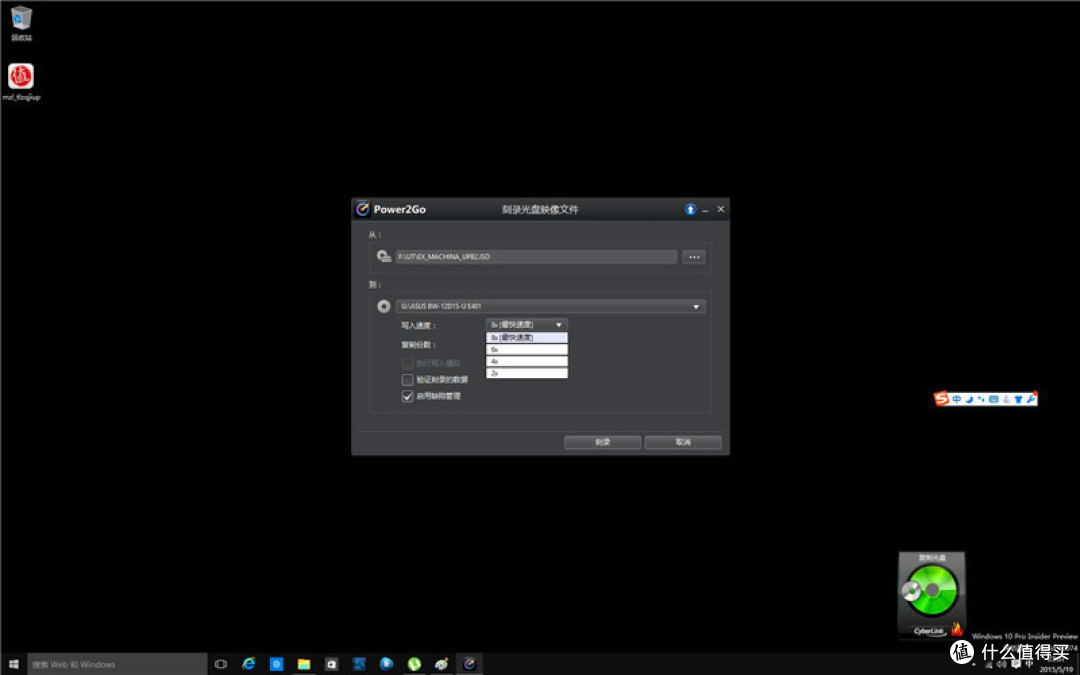Open Task View from the taskbar
The image size is (1080, 675).
221,664
